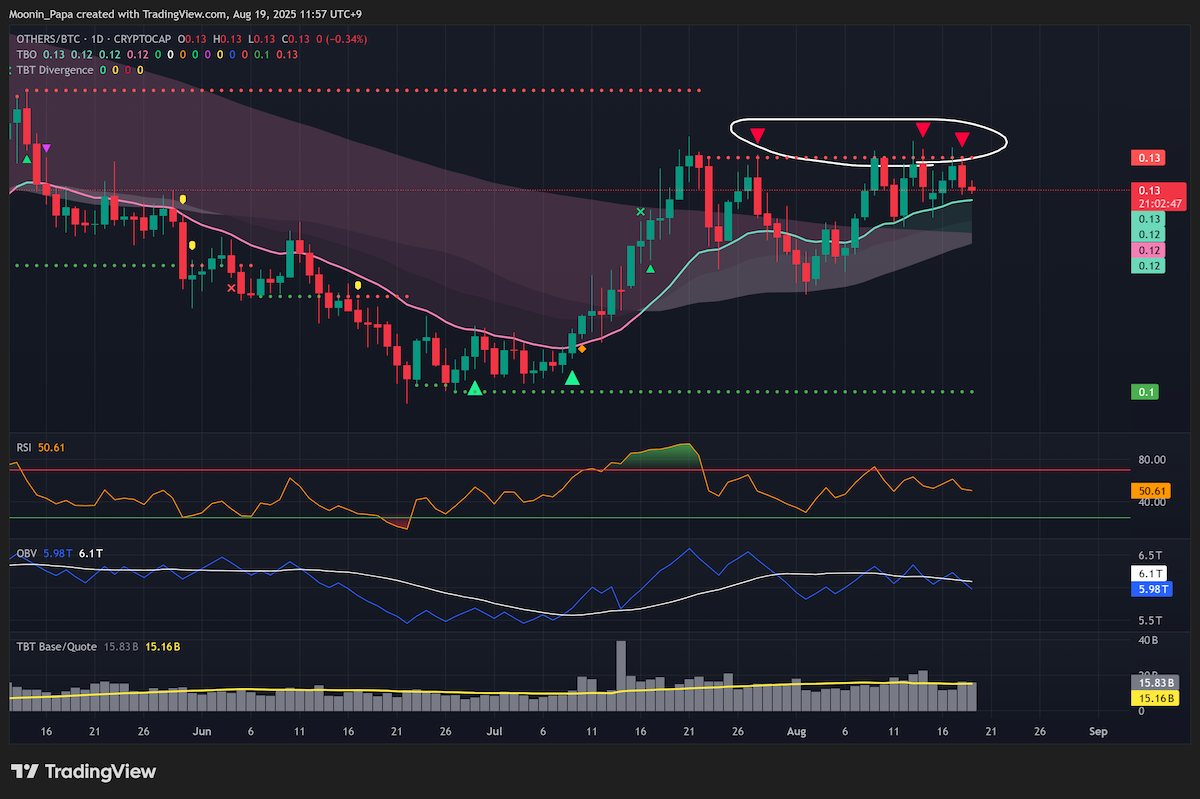
Task: Click the red 0.13 resistance price label
Action: pos(1147,158)
